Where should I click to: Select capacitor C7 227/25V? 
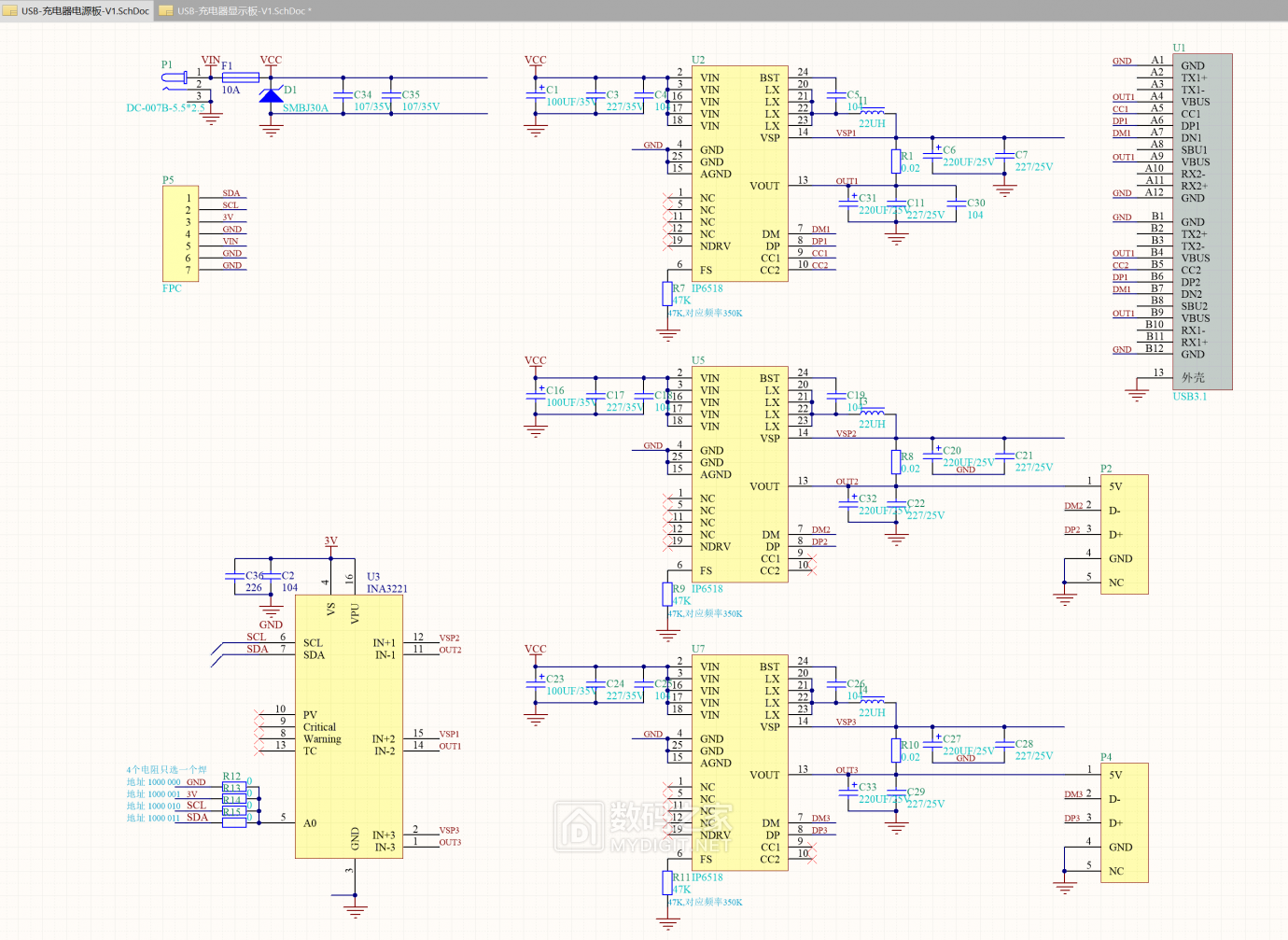click(1004, 155)
